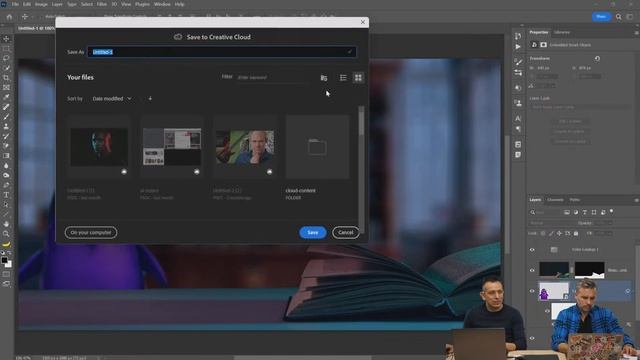Open the new folder icon in dialog

[x=324, y=78]
